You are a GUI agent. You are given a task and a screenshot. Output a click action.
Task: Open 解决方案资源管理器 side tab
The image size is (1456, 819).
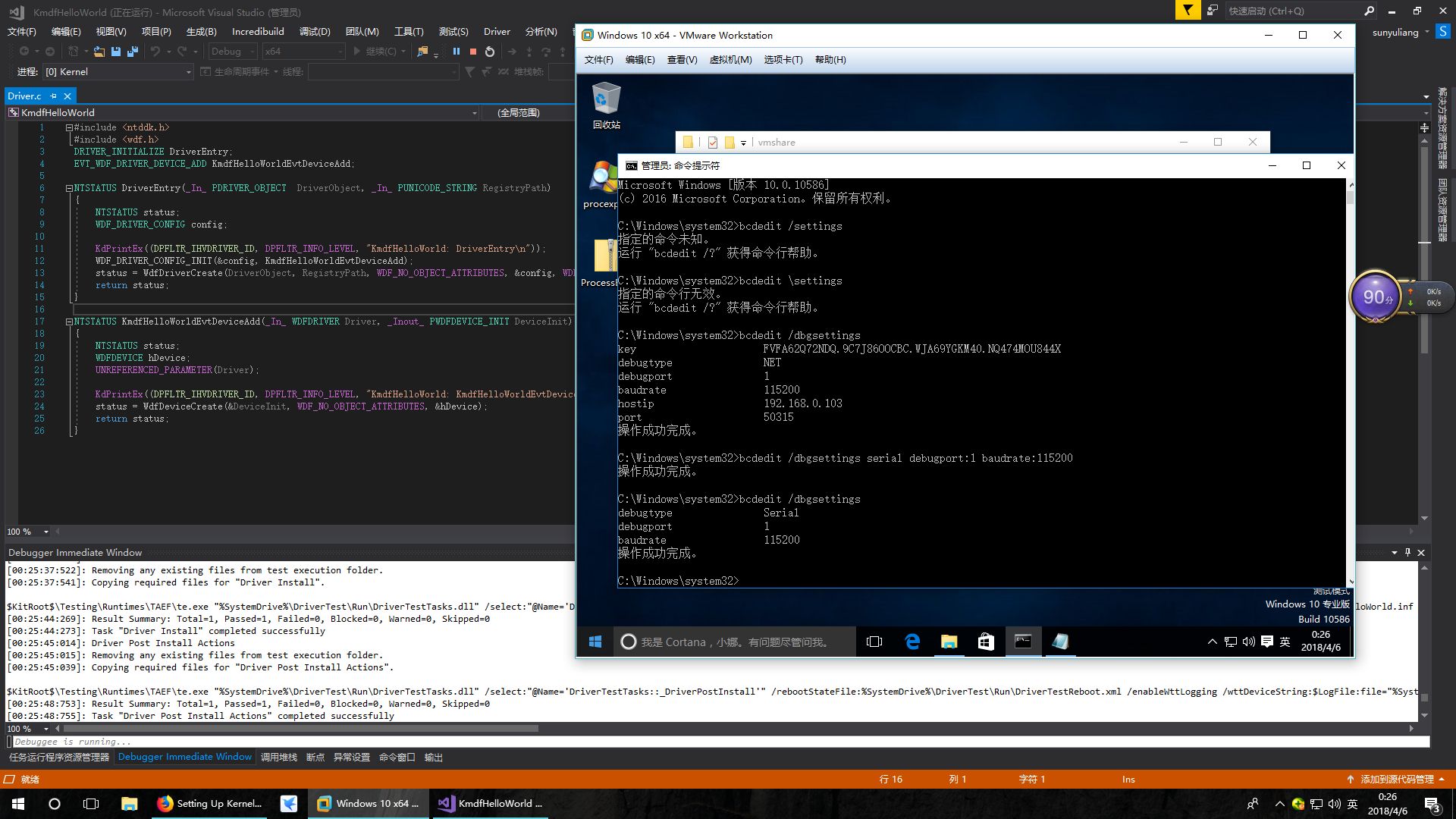click(x=1442, y=129)
